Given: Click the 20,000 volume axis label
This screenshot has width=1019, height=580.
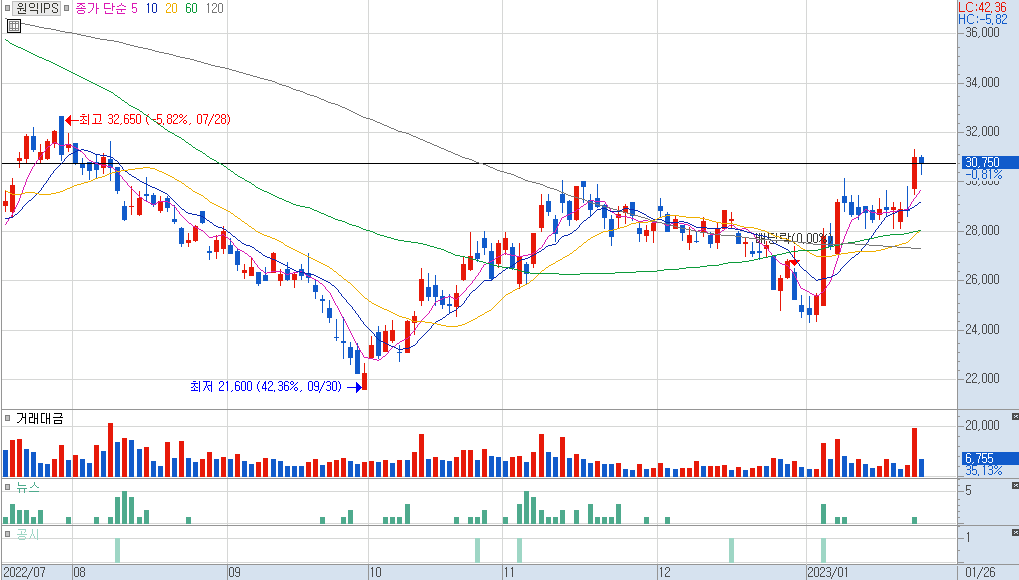Looking at the screenshot, I should click(x=982, y=425).
